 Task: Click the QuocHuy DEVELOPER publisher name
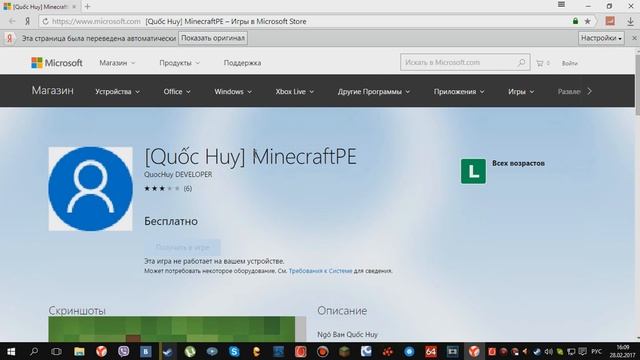178,174
